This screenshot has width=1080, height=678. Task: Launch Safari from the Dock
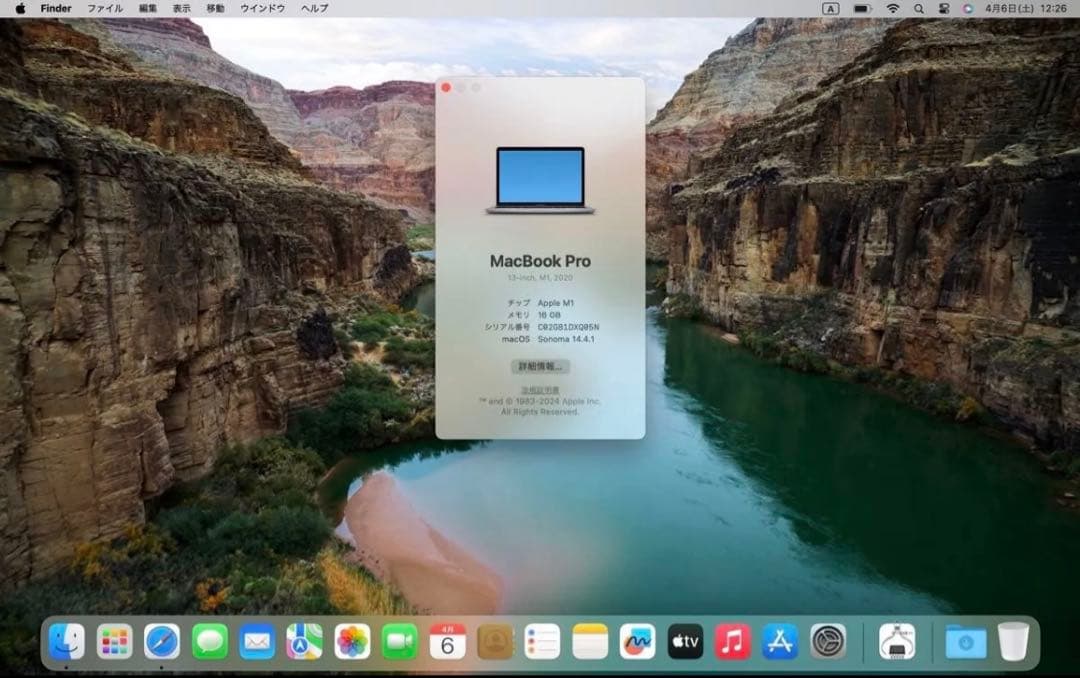pos(162,641)
